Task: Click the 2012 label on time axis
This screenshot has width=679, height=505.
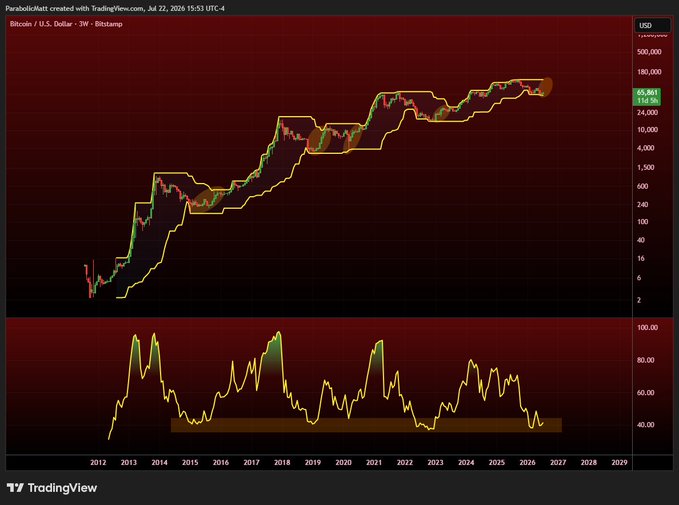Action: click(x=98, y=463)
